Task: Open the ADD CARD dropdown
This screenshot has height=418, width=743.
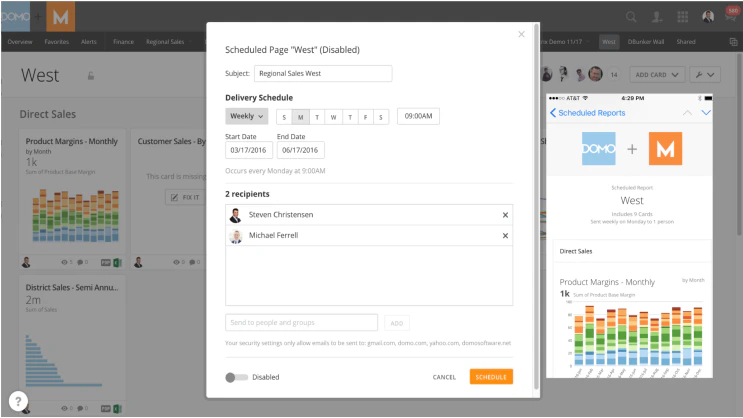Action: [x=656, y=75]
